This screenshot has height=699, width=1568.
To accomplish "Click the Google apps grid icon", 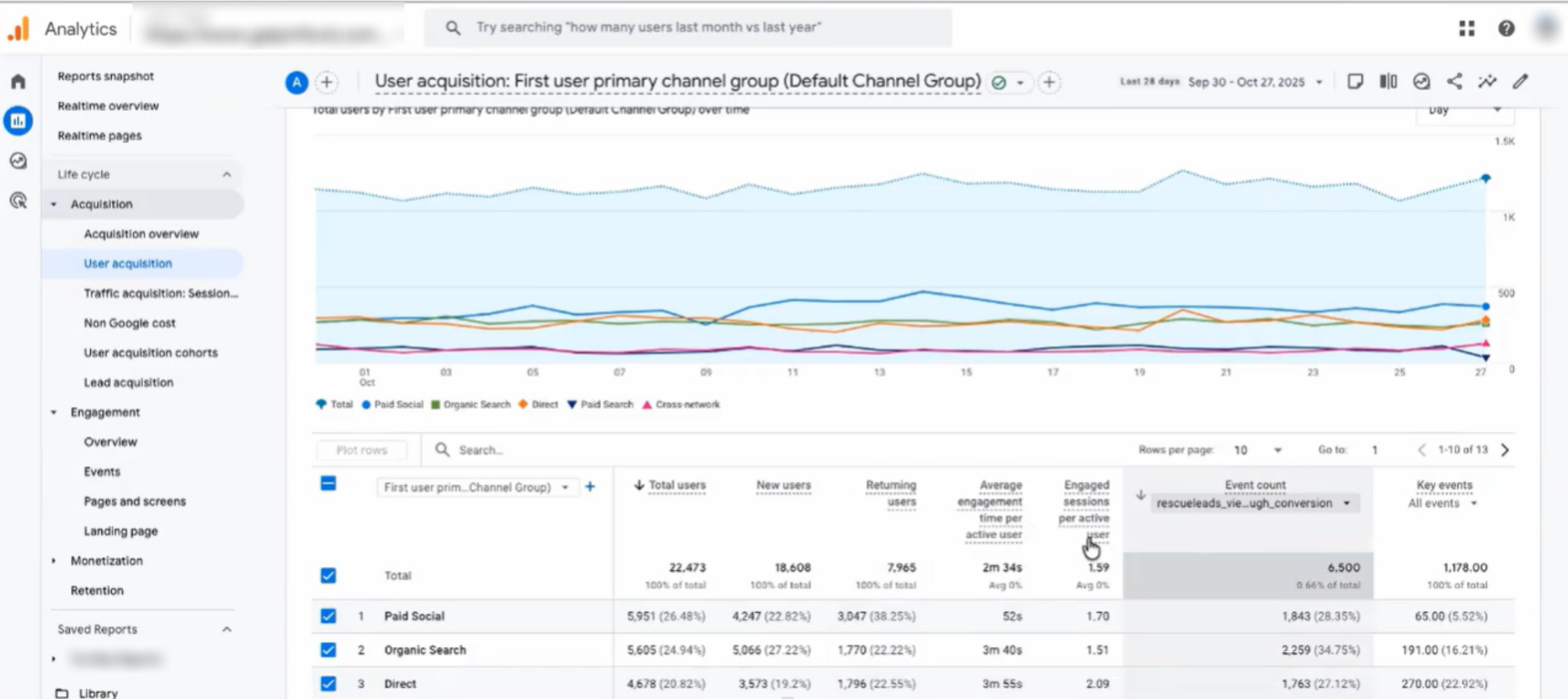I will (x=1467, y=28).
